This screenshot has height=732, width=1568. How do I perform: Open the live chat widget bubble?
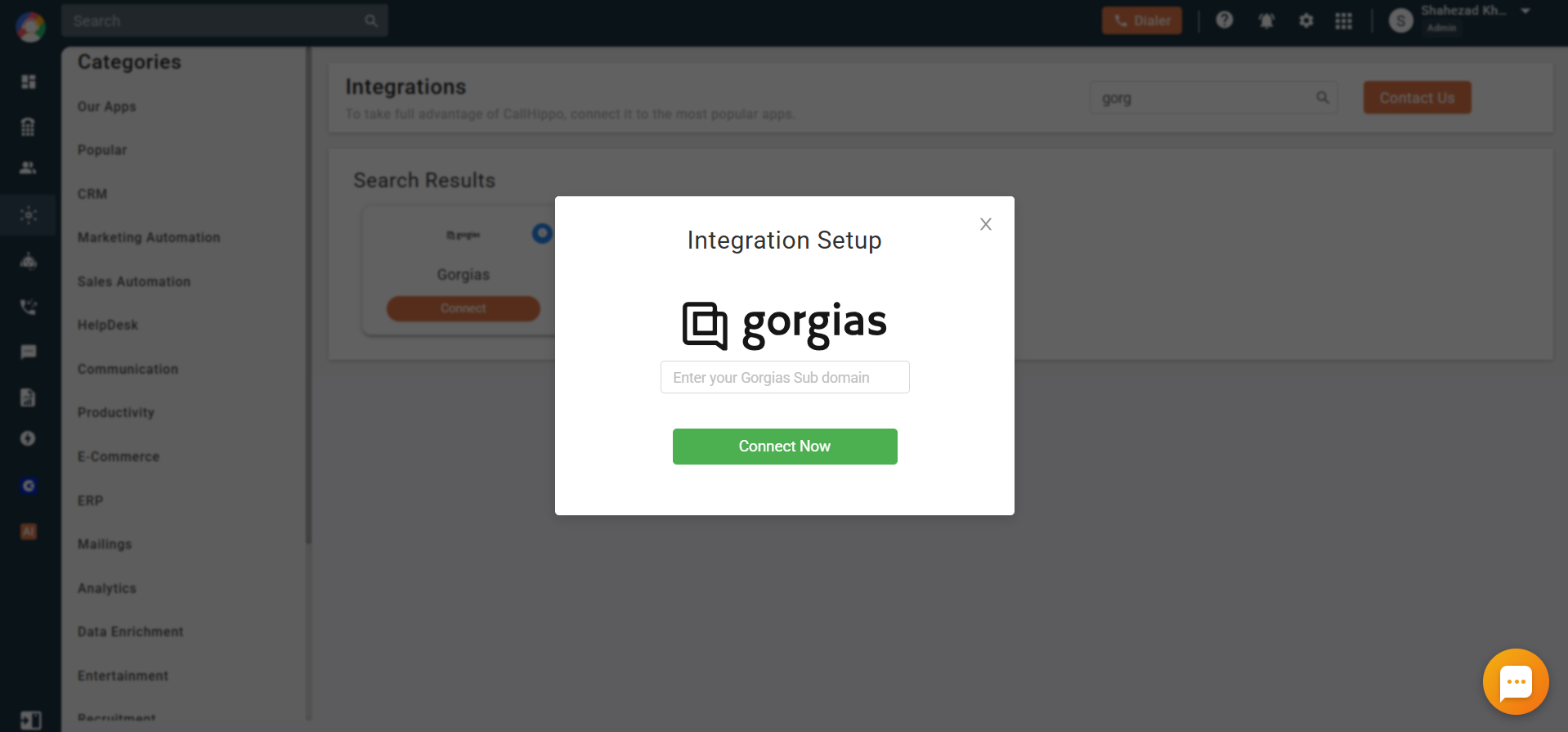[1516, 681]
